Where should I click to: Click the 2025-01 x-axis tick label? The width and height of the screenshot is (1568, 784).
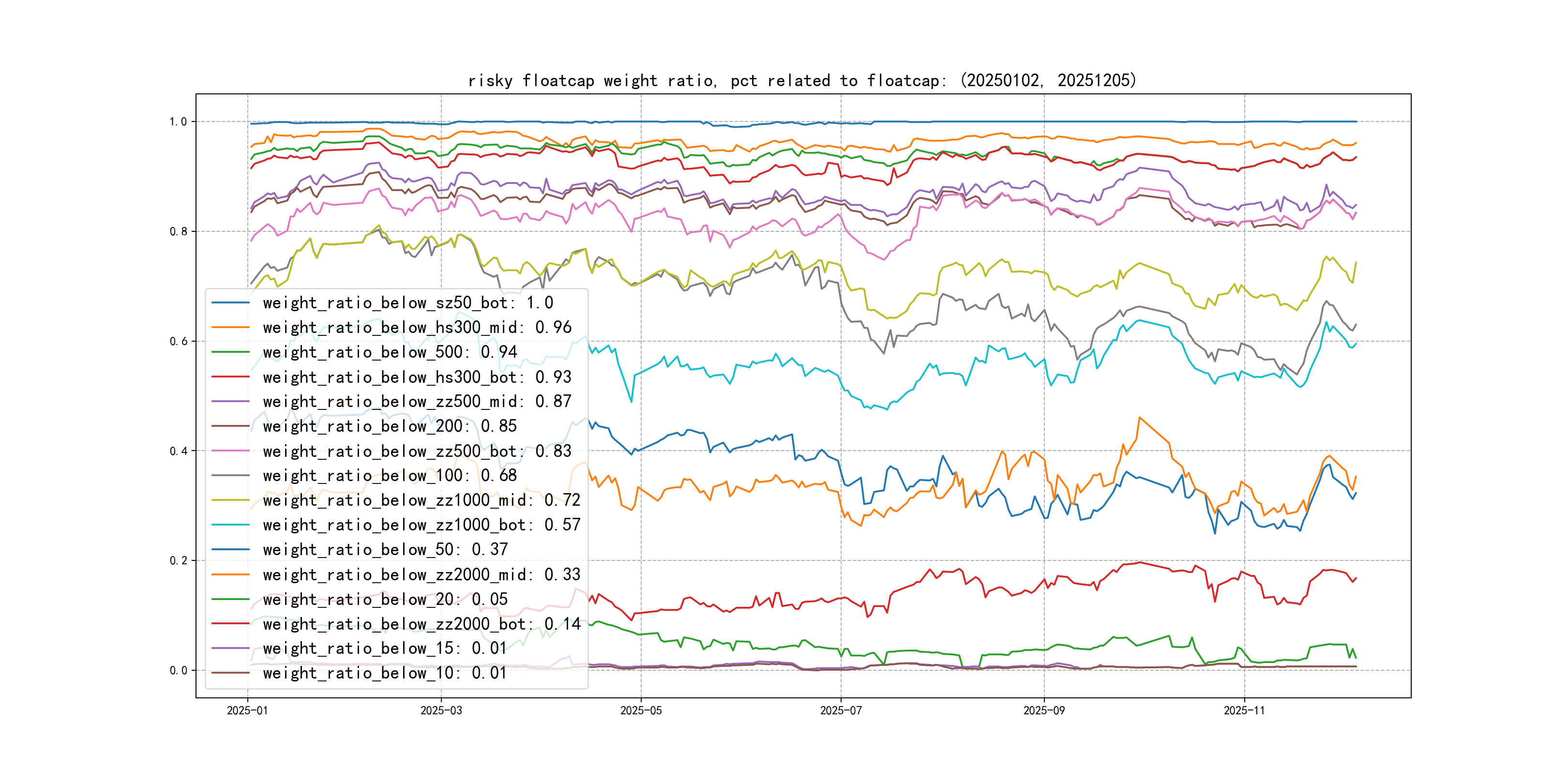click(247, 710)
